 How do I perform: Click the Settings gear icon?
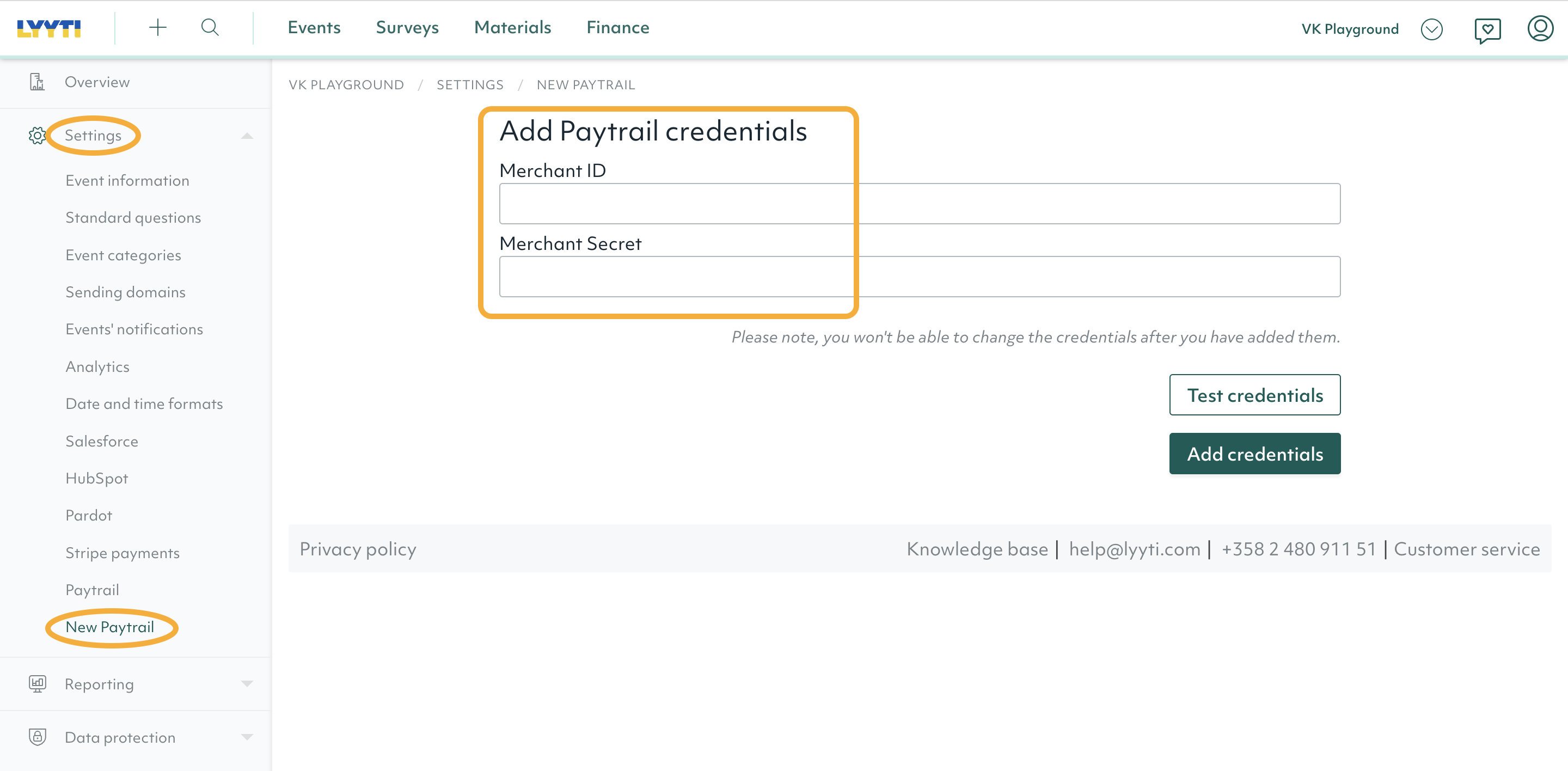[37, 135]
